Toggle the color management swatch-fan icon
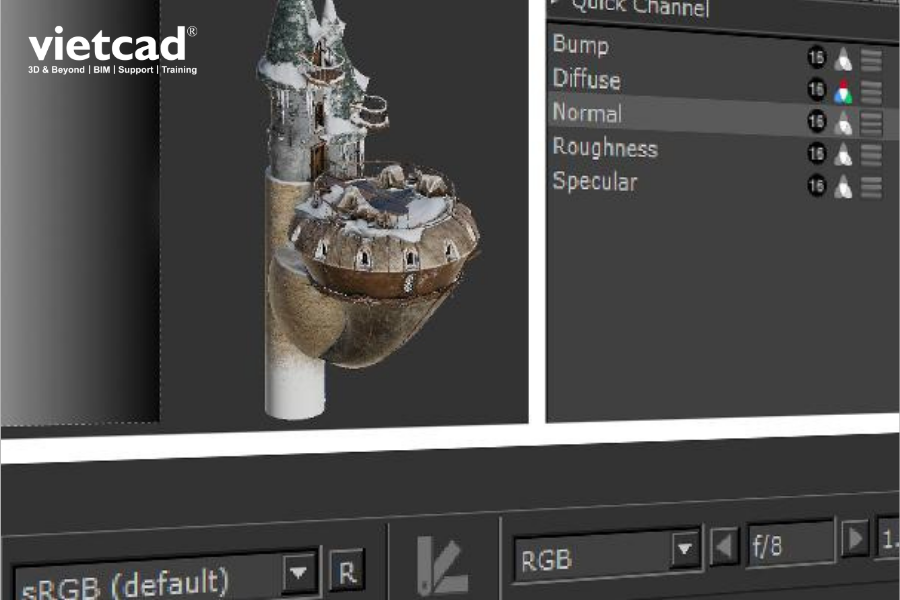This screenshot has height=600, width=900. [x=442, y=566]
